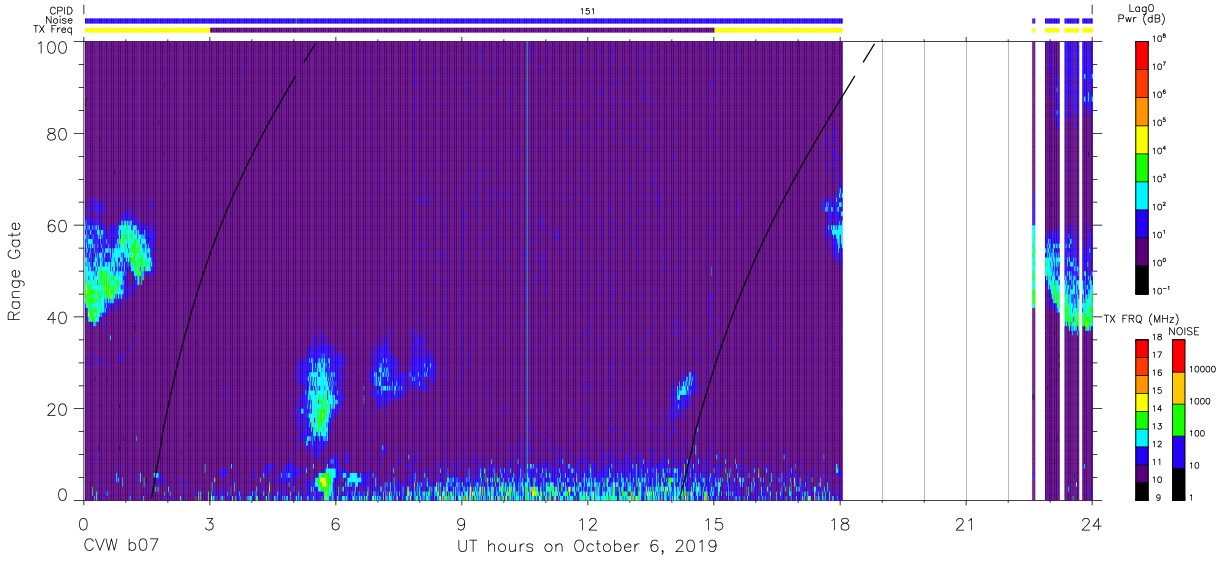Click the CPID label at top left
1228x567 pixels.
(x=59, y=10)
